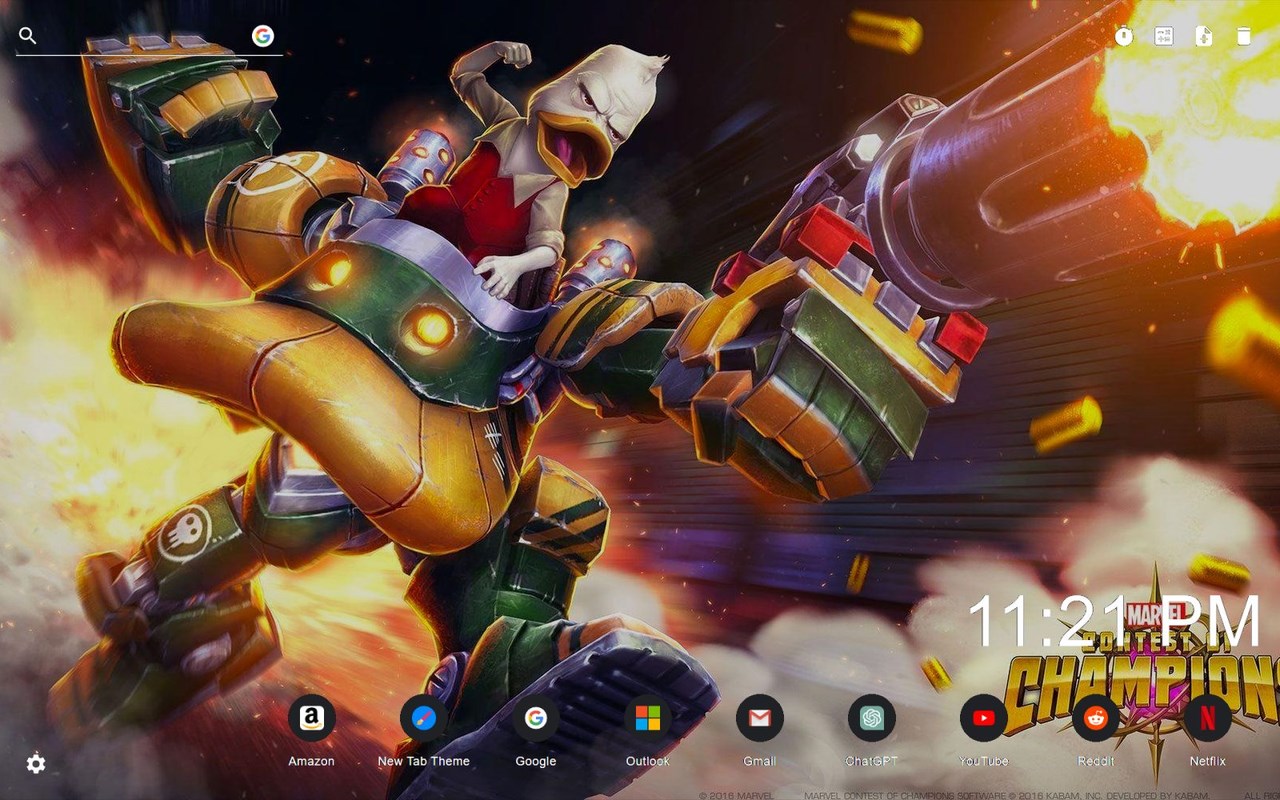Image resolution: width=1280 pixels, height=800 pixels.
Task: Open the ChatGPT shortcut icon
Action: pyautogui.click(x=872, y=718)
